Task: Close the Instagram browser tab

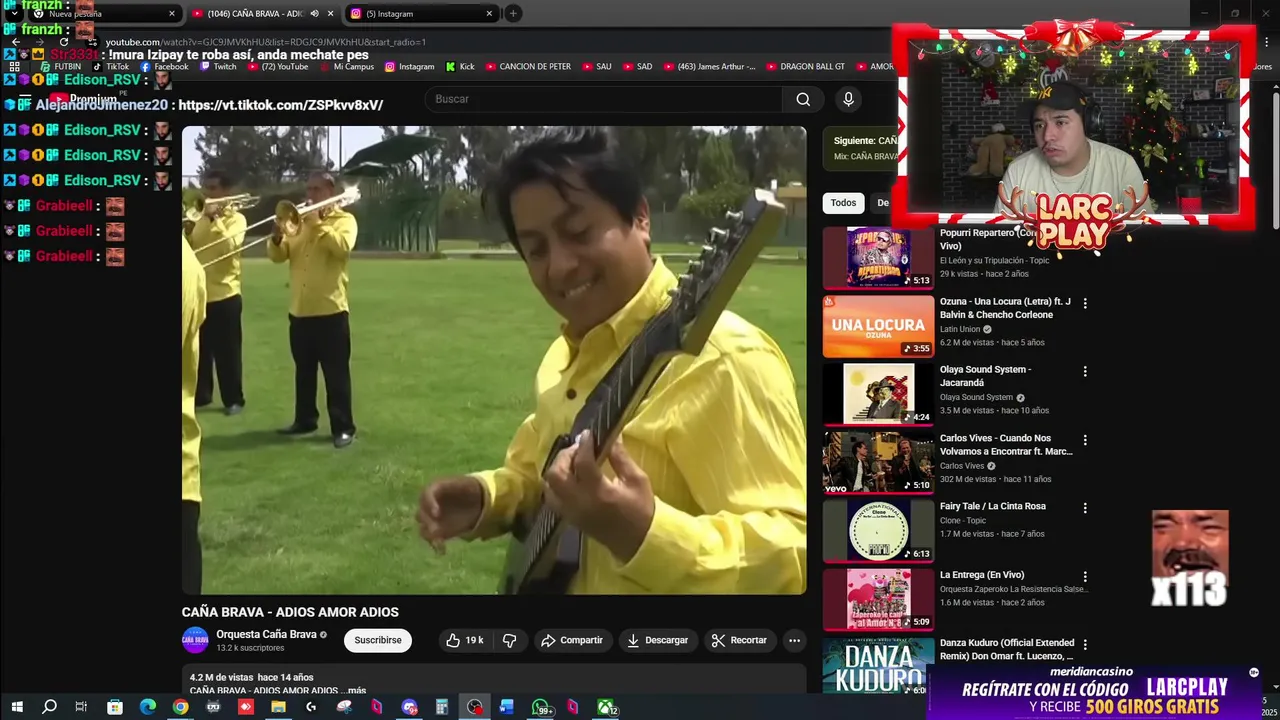Action: tap(489, 14)
